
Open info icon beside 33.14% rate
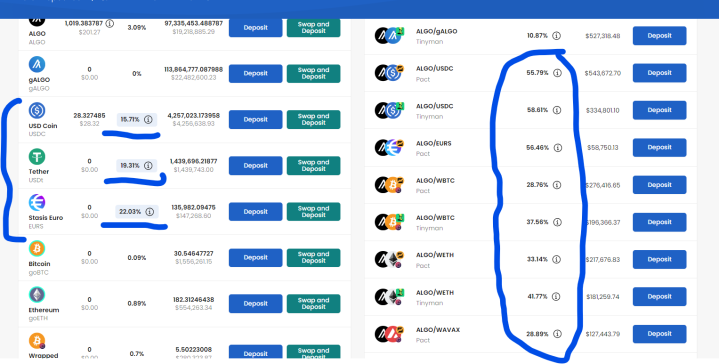click(x=556, y=259)
